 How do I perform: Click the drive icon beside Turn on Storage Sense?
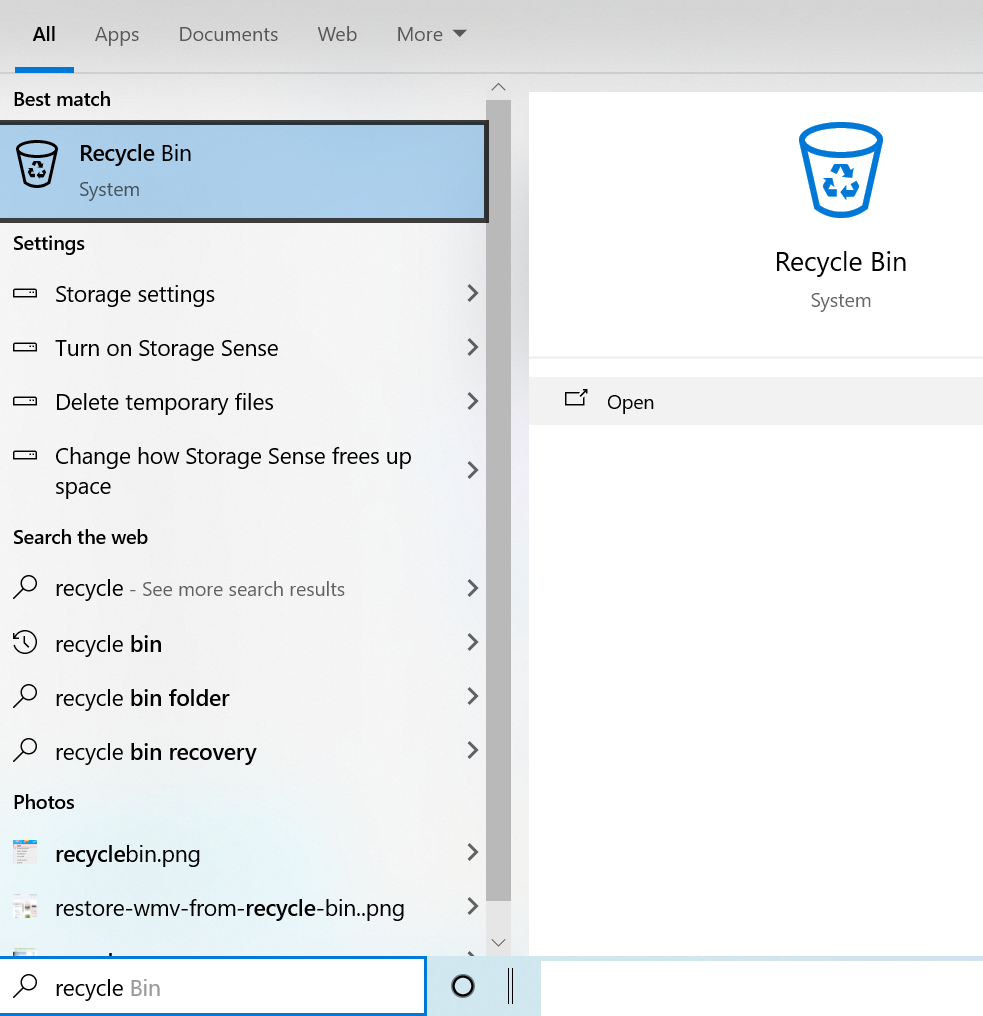tap(25, 347)
